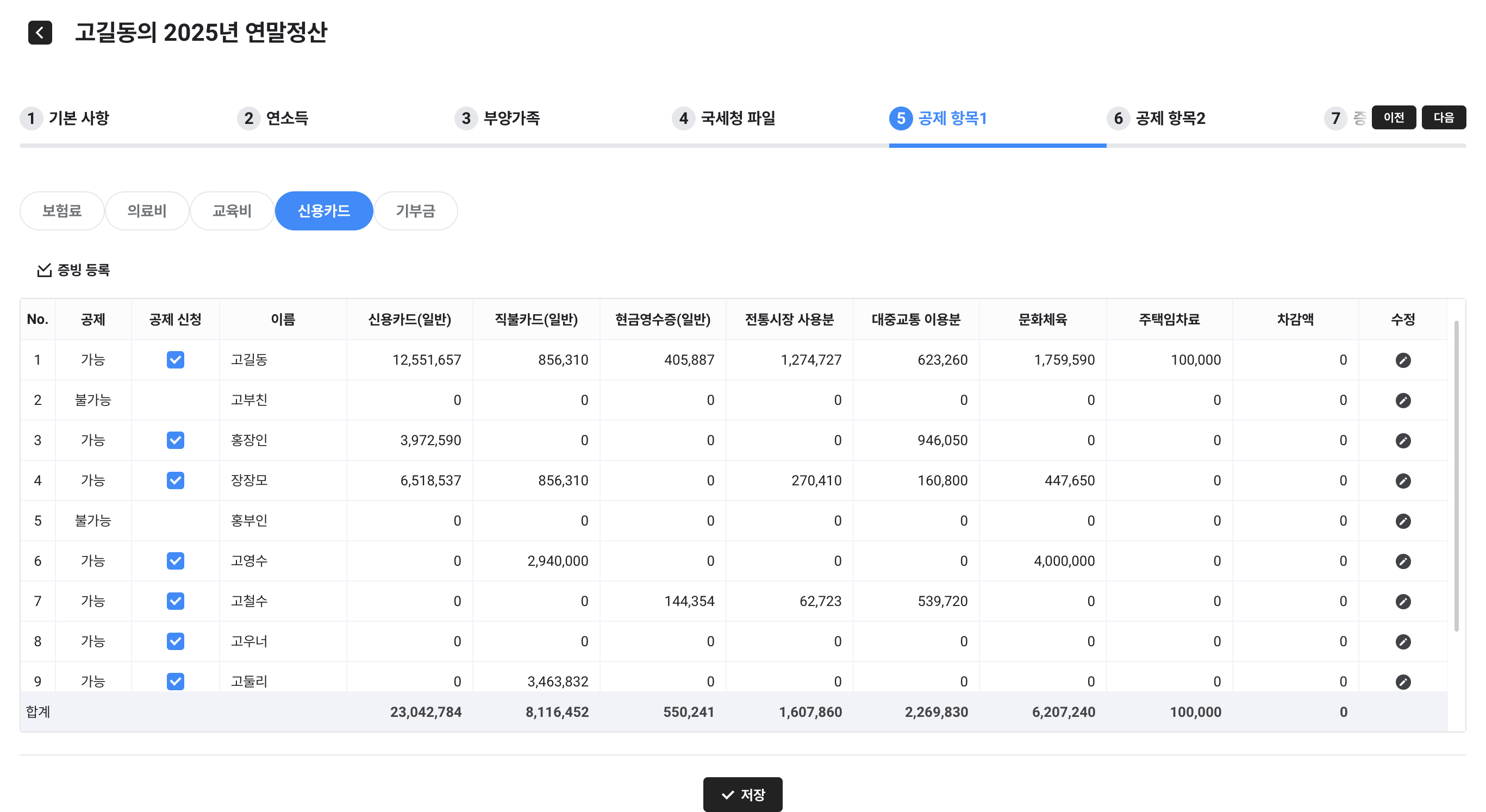The image size is (1486, 812).
Task: Edit the 홍부인 row using the pencil icon
Action: pyautogui.click(x=1402, y=521)
